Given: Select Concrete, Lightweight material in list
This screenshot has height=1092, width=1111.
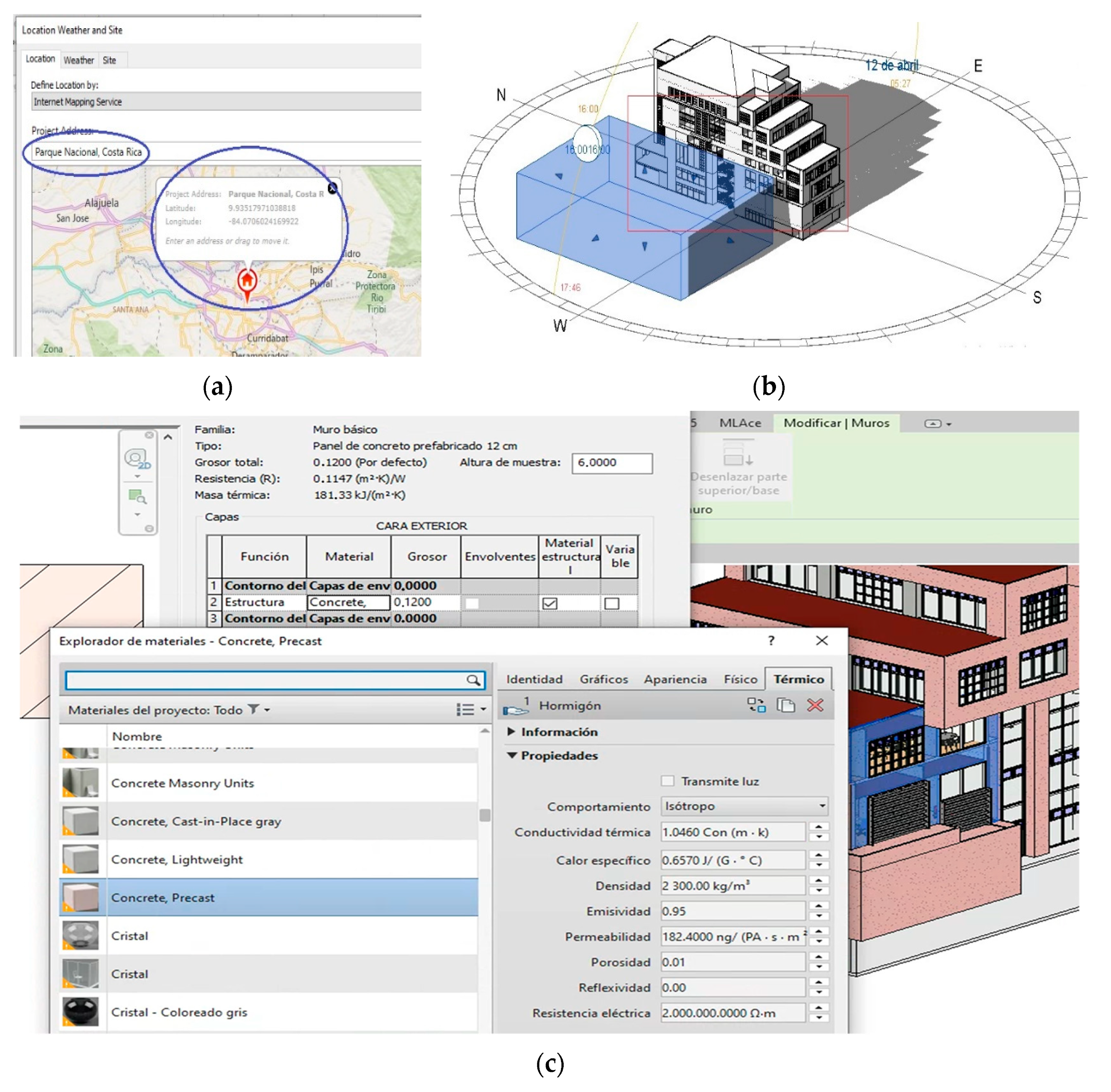Looking at the screenshot, I should pyautogui.click(x=177, y=859).
